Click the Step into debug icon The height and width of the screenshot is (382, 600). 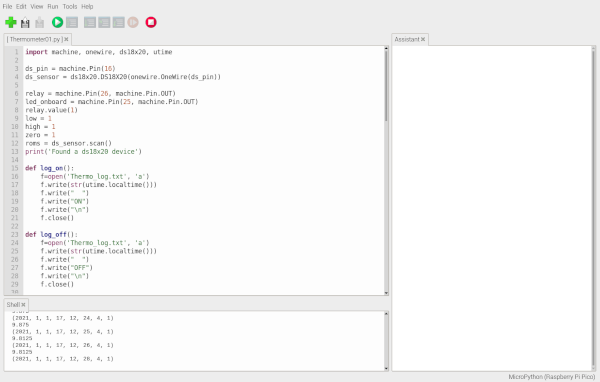104,22
